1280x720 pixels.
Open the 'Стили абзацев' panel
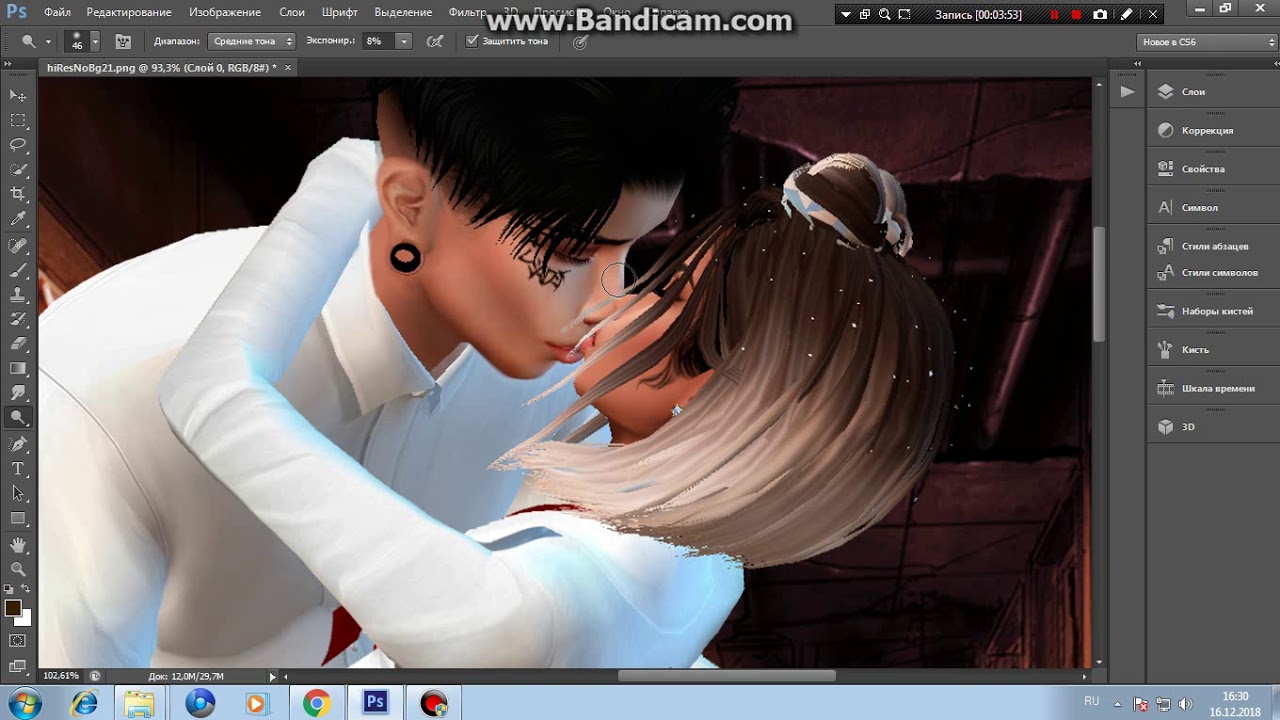click(x=1213, y=246)
